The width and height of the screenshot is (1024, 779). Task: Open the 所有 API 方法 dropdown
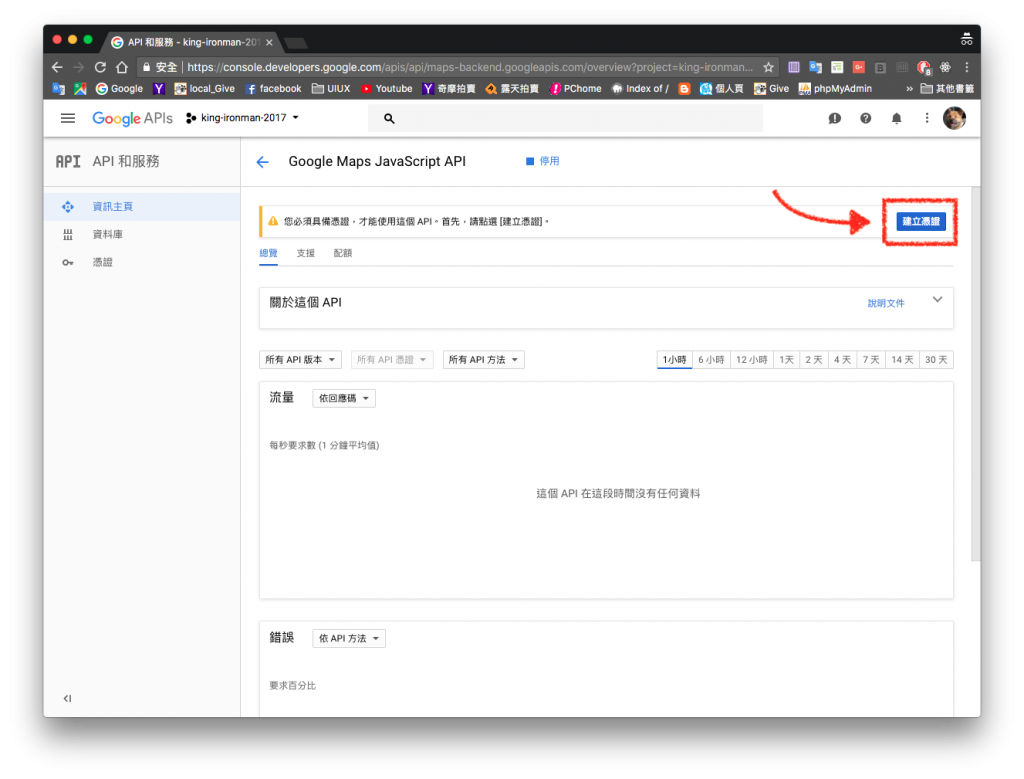[x=483, y=360]
